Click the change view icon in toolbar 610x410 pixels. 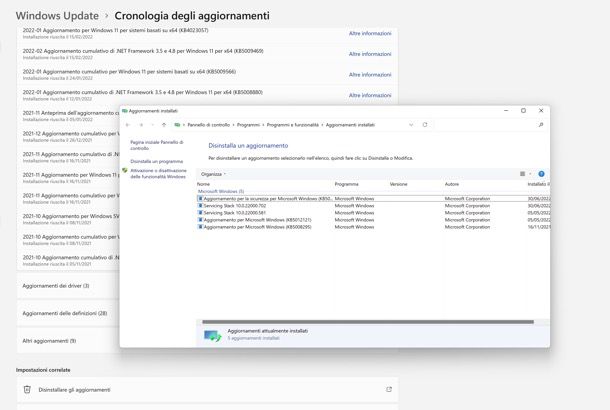(522, 174)
